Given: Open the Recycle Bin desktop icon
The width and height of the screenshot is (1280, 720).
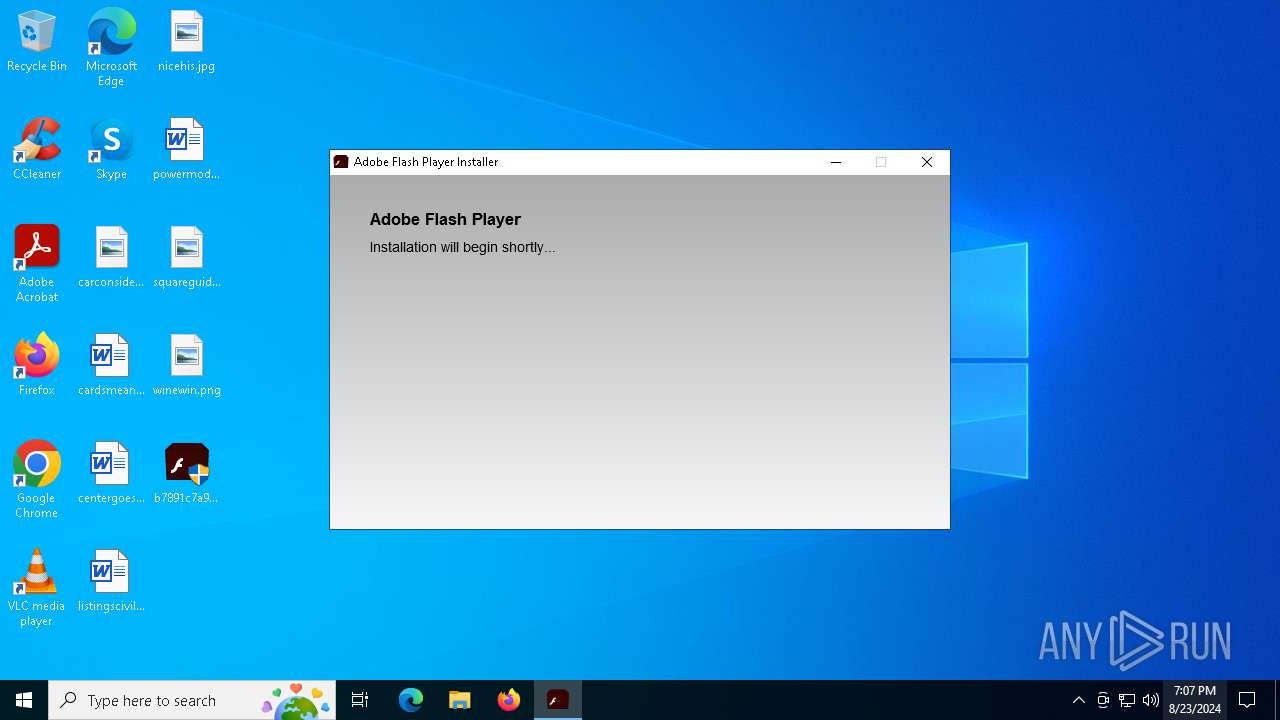Looking at the screenshot, I should [x=37, y=42].
